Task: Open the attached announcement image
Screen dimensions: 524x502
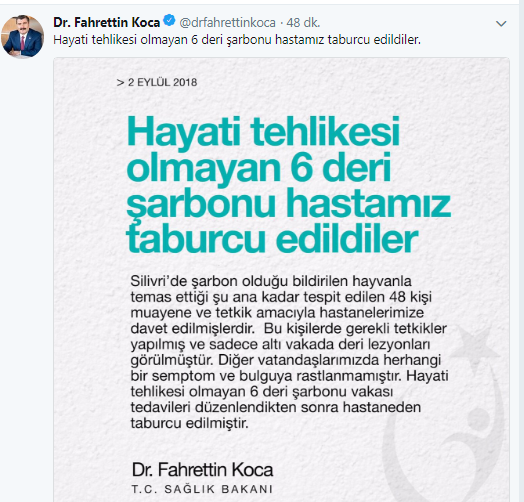Action: pos(281,279)
